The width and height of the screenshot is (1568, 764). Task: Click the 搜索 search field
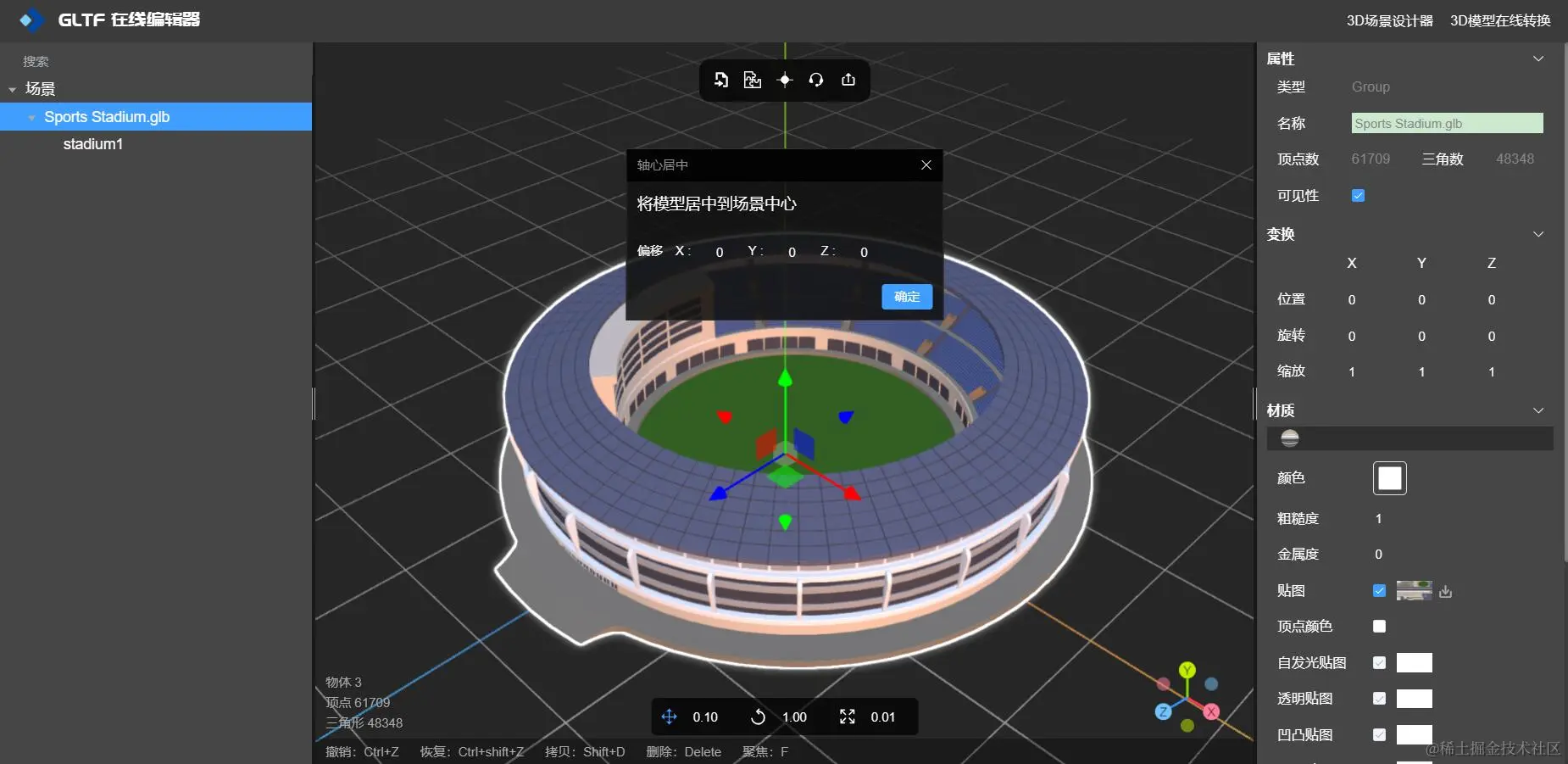156,61
